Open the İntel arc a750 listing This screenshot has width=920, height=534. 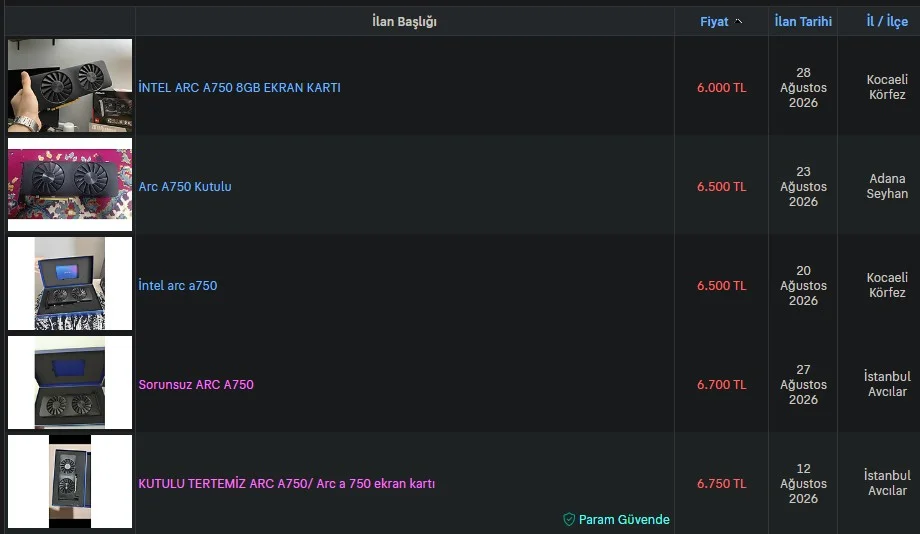[x=178, y=285]
